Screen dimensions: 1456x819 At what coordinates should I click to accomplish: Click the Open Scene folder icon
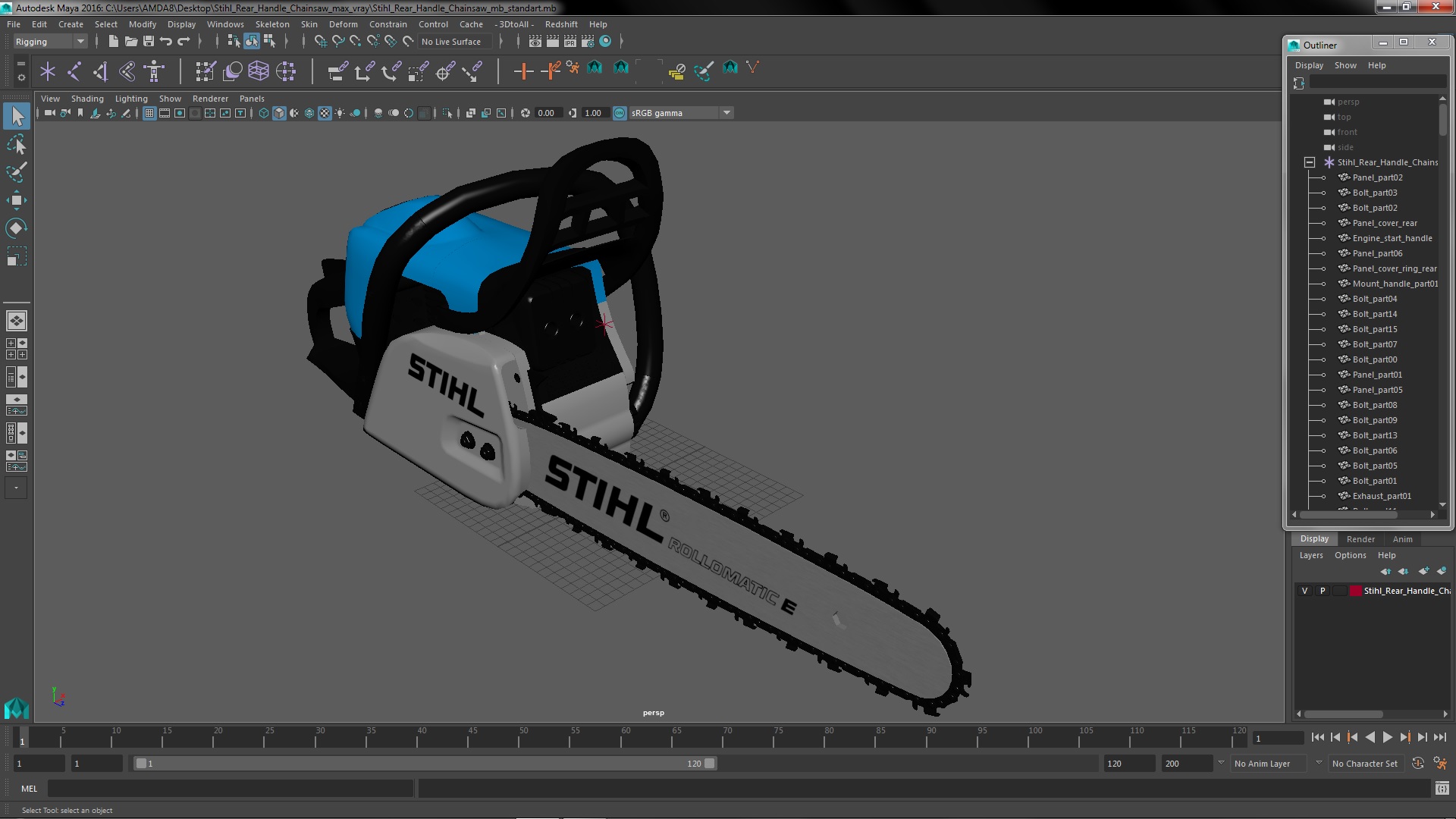(131, 42)
